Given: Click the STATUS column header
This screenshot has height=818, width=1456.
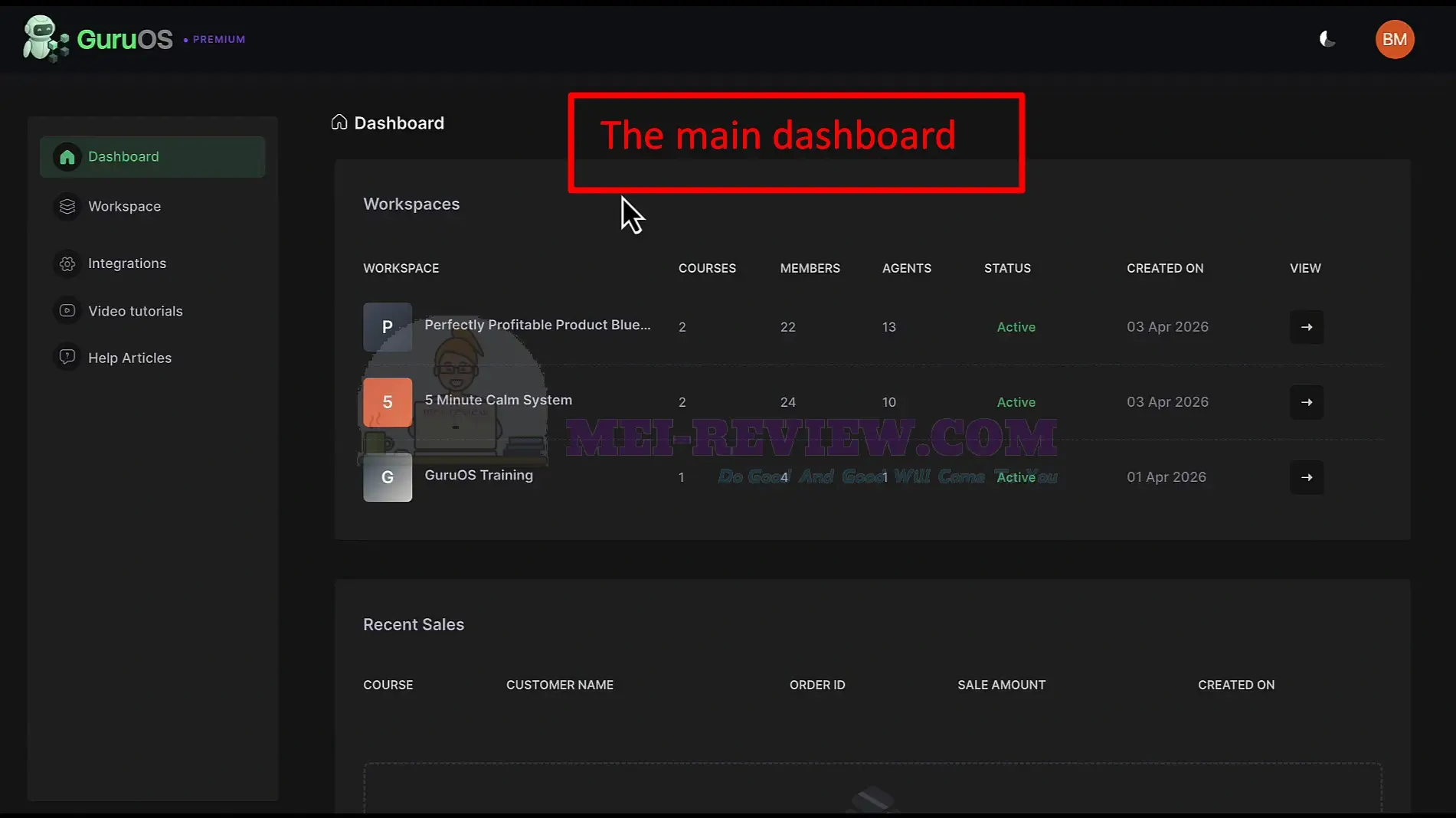Looking at the screenshot, I should [1007, 268].
